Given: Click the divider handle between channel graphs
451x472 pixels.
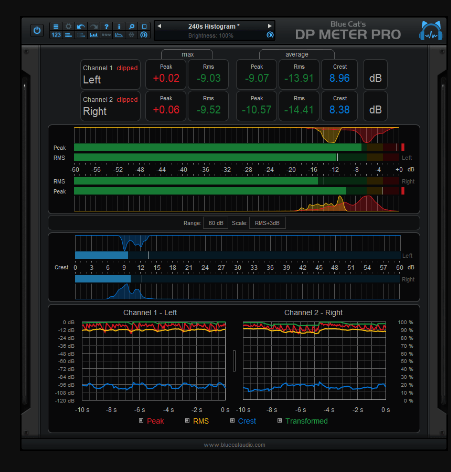Looking at the screenshot, I should point(234,361).
